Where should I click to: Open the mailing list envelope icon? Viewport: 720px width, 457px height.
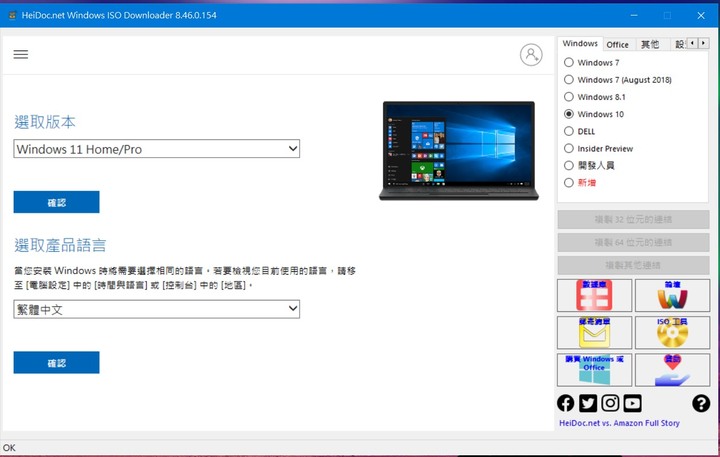pyautogui.click(x=594, y=332)
